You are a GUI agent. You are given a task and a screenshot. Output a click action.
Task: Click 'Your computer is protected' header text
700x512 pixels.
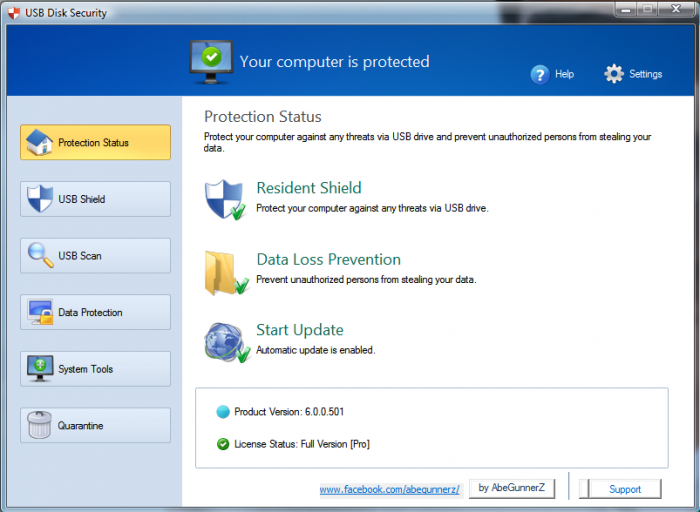(x=334, y=62)
